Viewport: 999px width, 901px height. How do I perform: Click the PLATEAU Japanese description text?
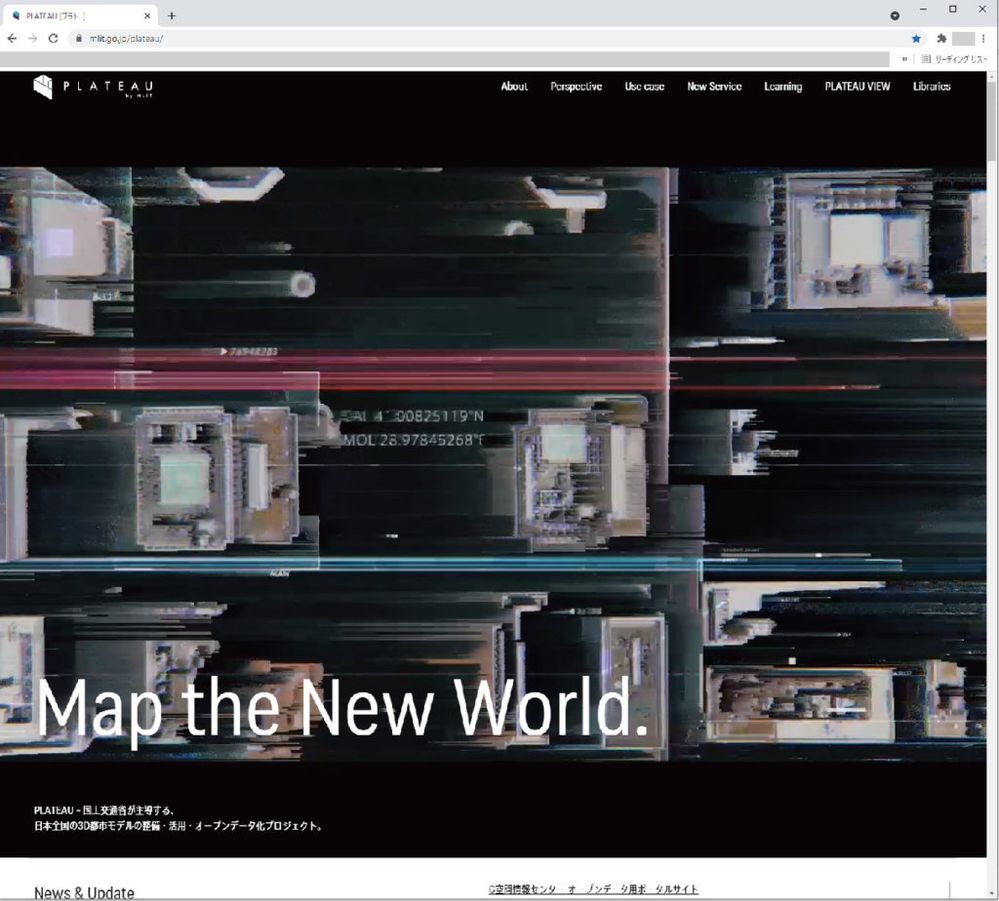coord(178,818)
